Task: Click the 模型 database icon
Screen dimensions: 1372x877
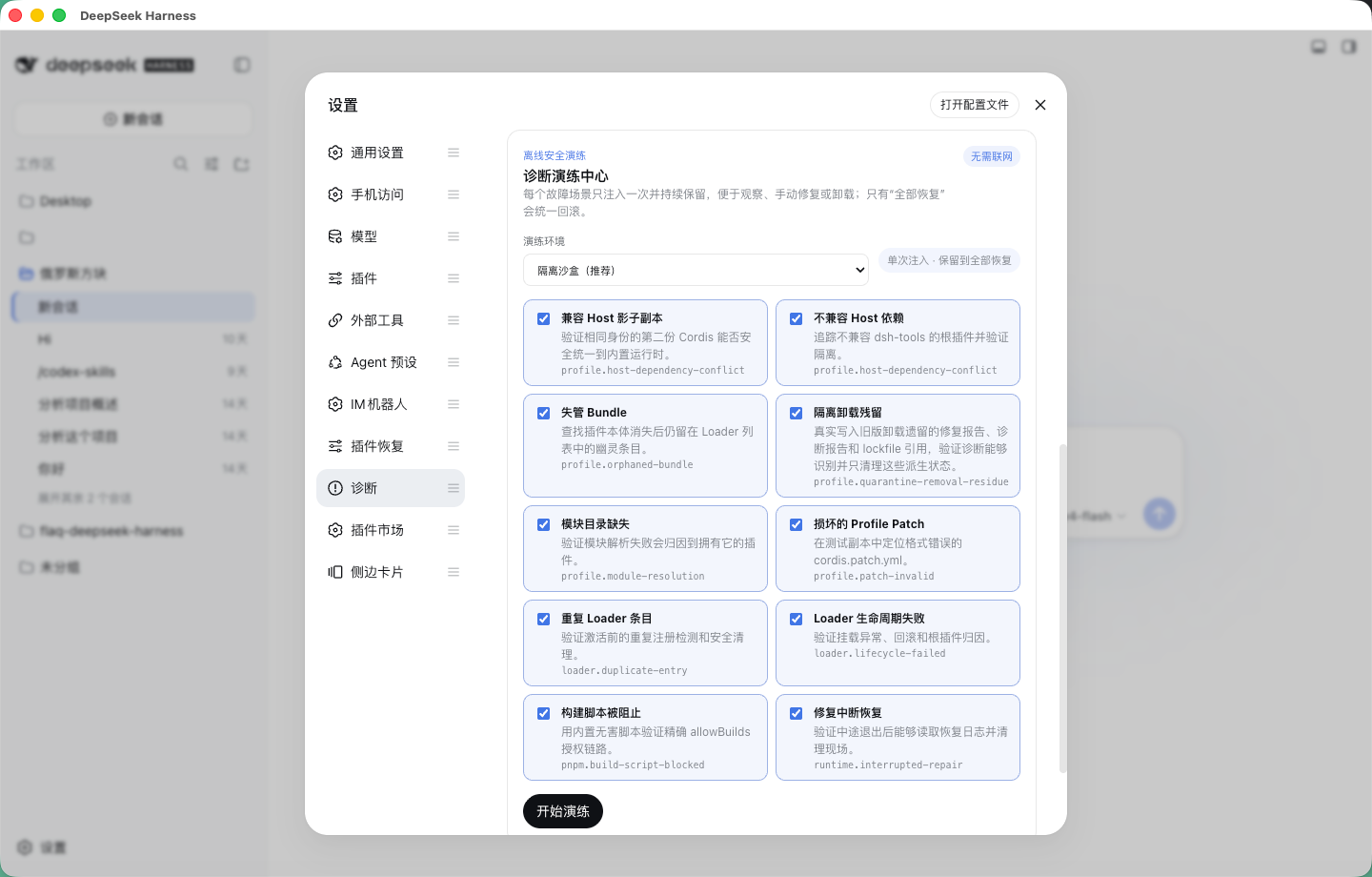Action: (335, 236)
